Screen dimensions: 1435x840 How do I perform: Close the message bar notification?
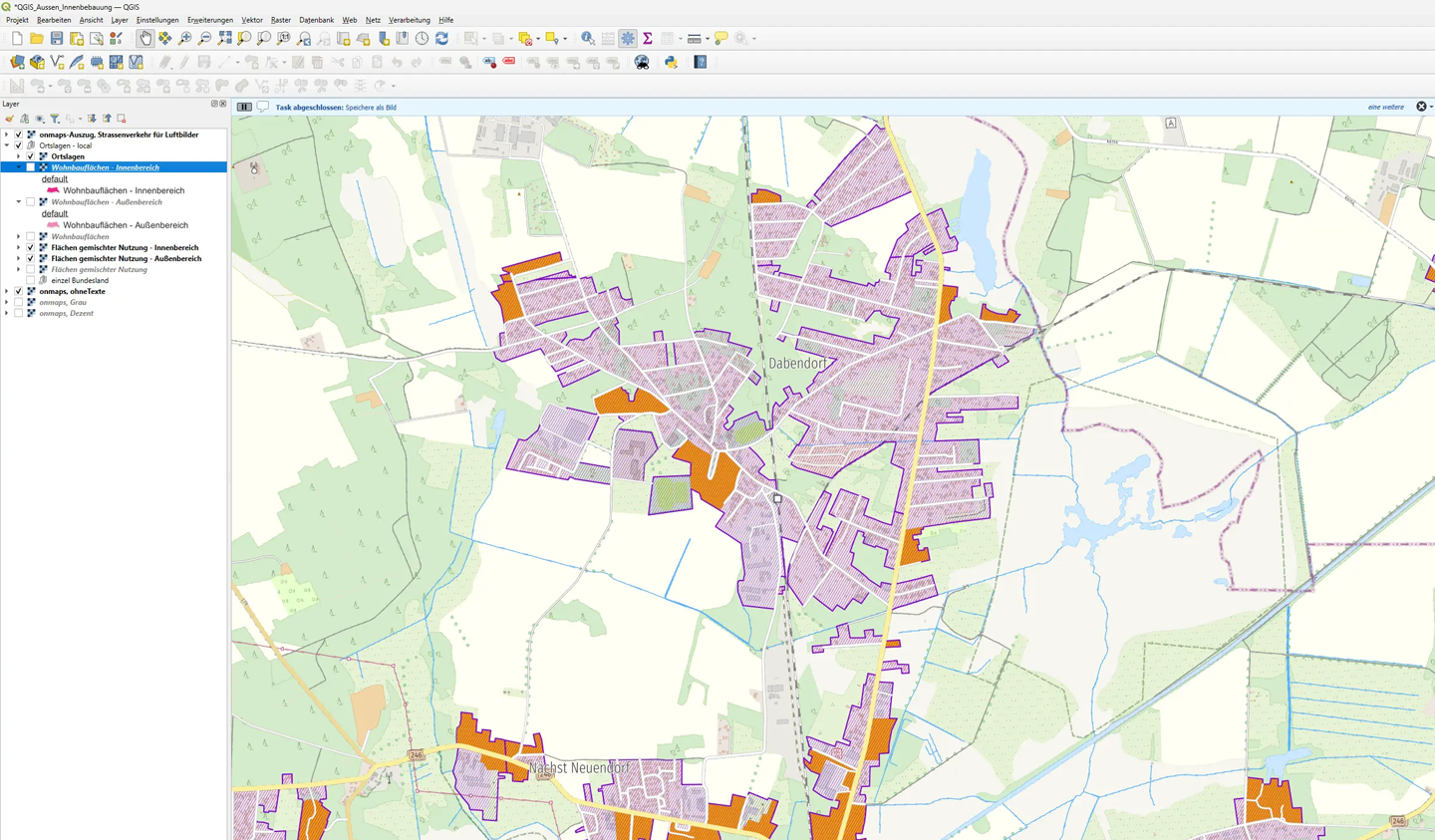click(x=1421, y=107)
